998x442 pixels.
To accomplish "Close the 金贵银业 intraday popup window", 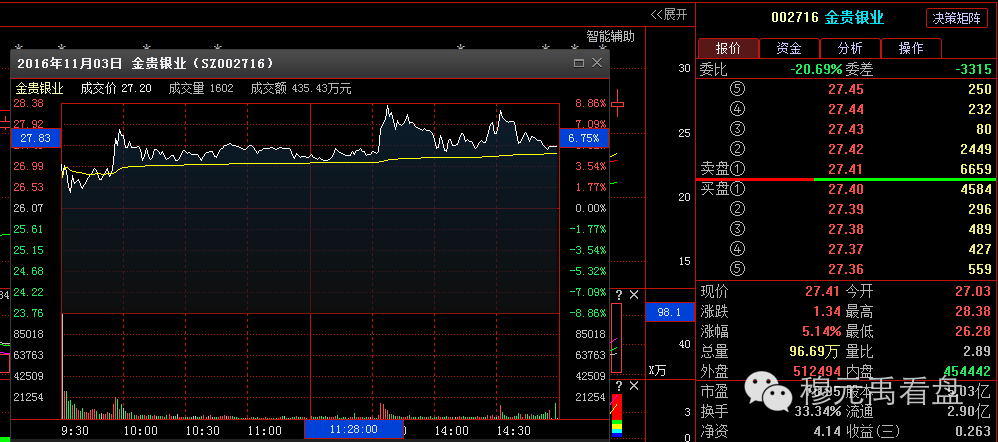I will tap(596, 63).
